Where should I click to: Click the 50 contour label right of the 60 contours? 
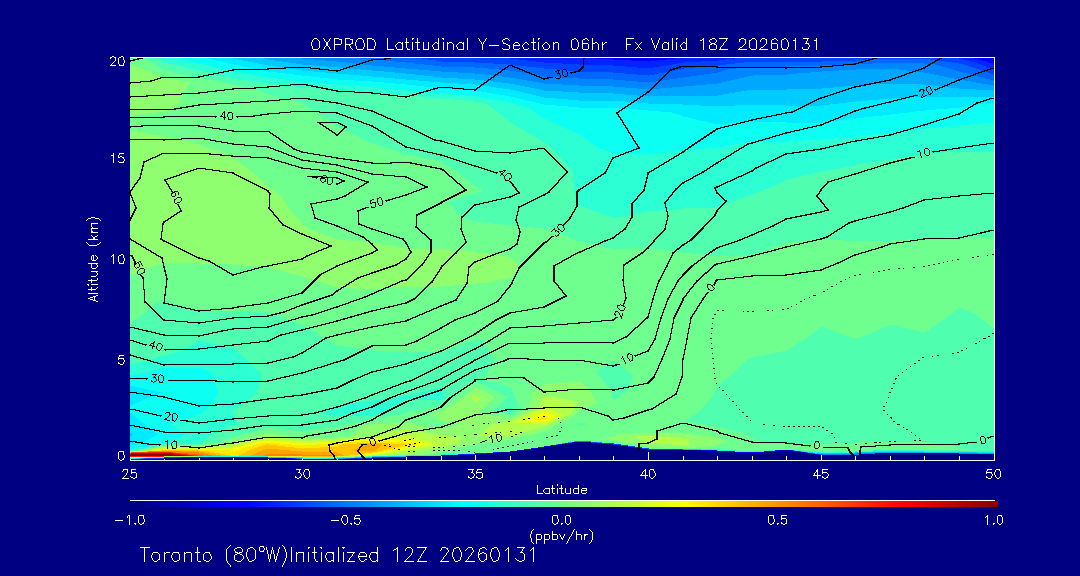tap(376, 202)
